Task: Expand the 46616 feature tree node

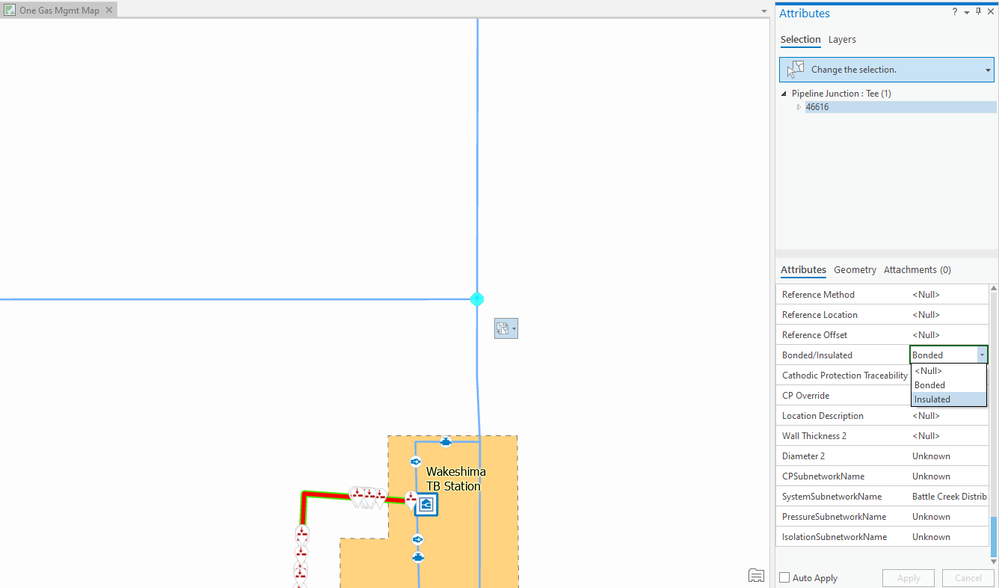Action: tap(799, 107)
